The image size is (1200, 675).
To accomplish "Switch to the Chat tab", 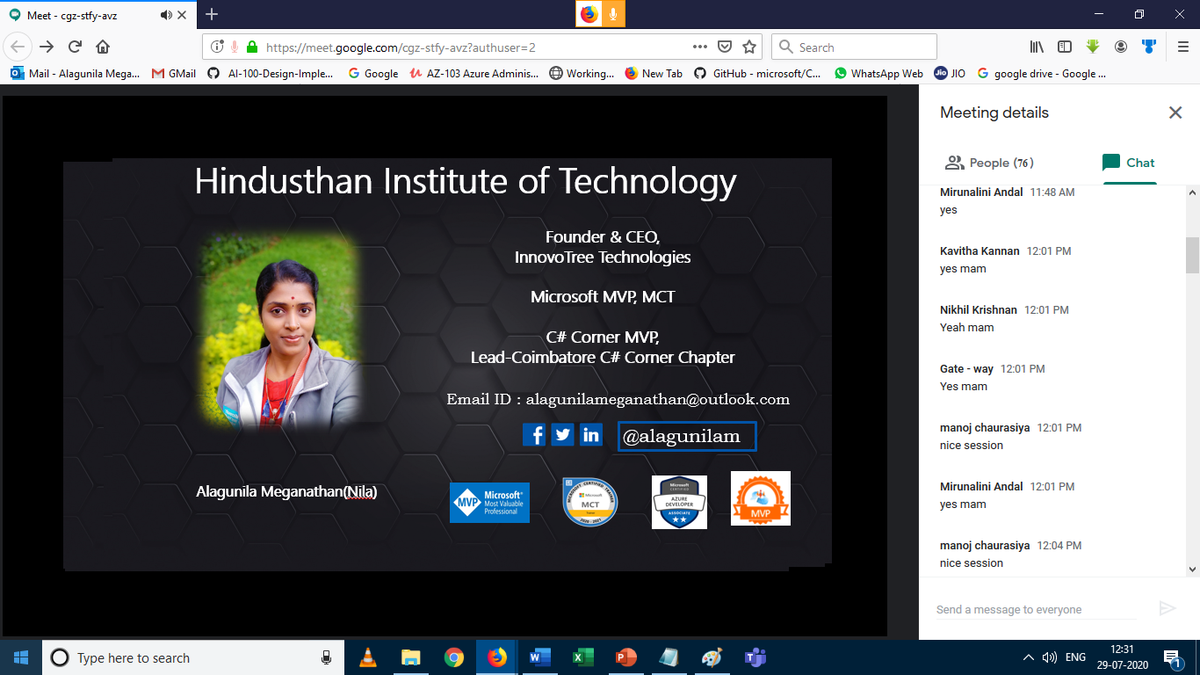I will click(x=1128, y=162).
